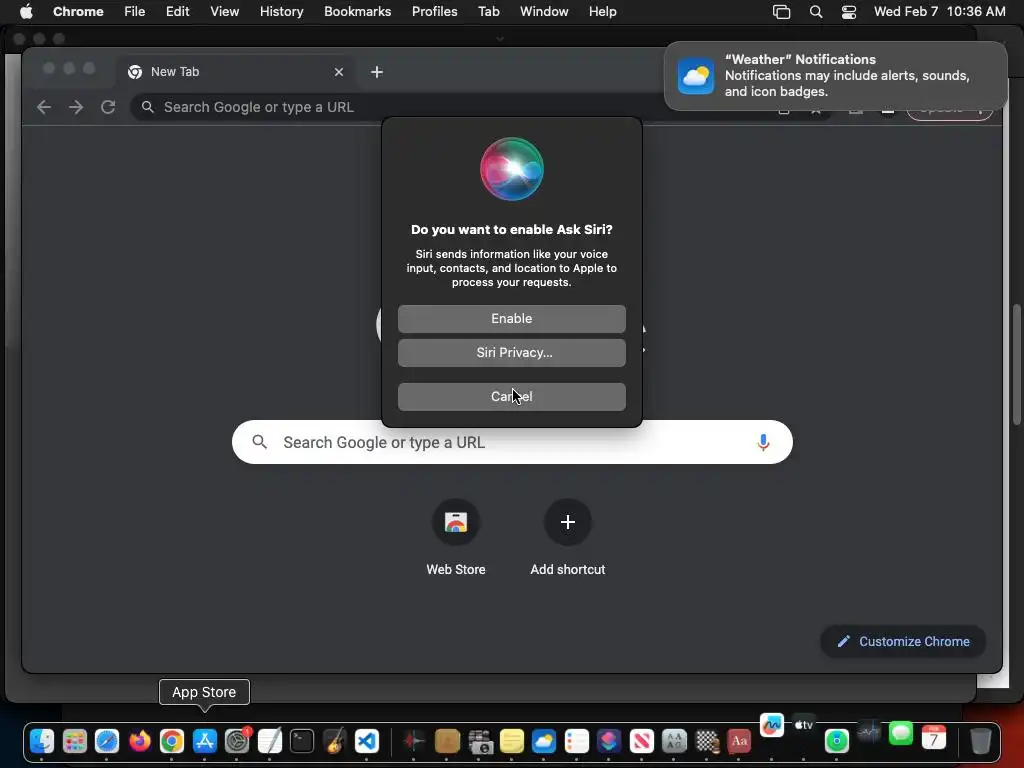Image resolution: width=1024 pixels, height=768 pixels.
Task: Open Stocks from the Dock
Action: point(869,732)
